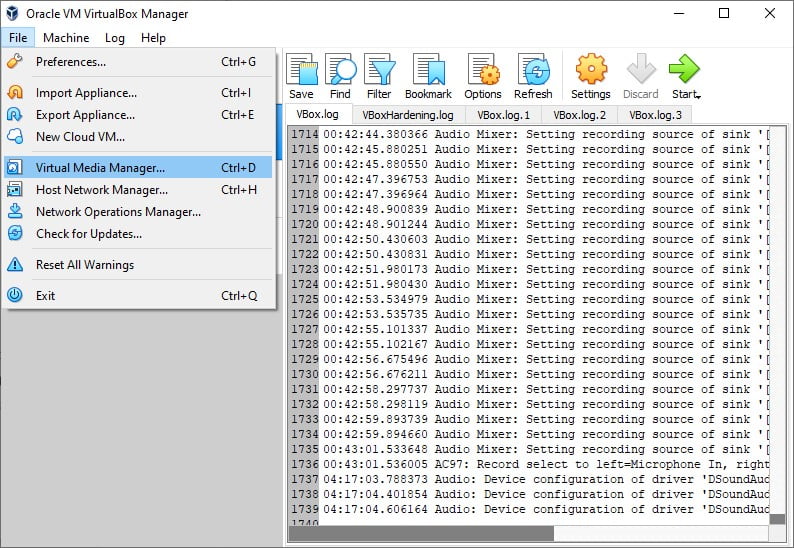Click the Reset All Warnings triangle icon

[15, 264]
